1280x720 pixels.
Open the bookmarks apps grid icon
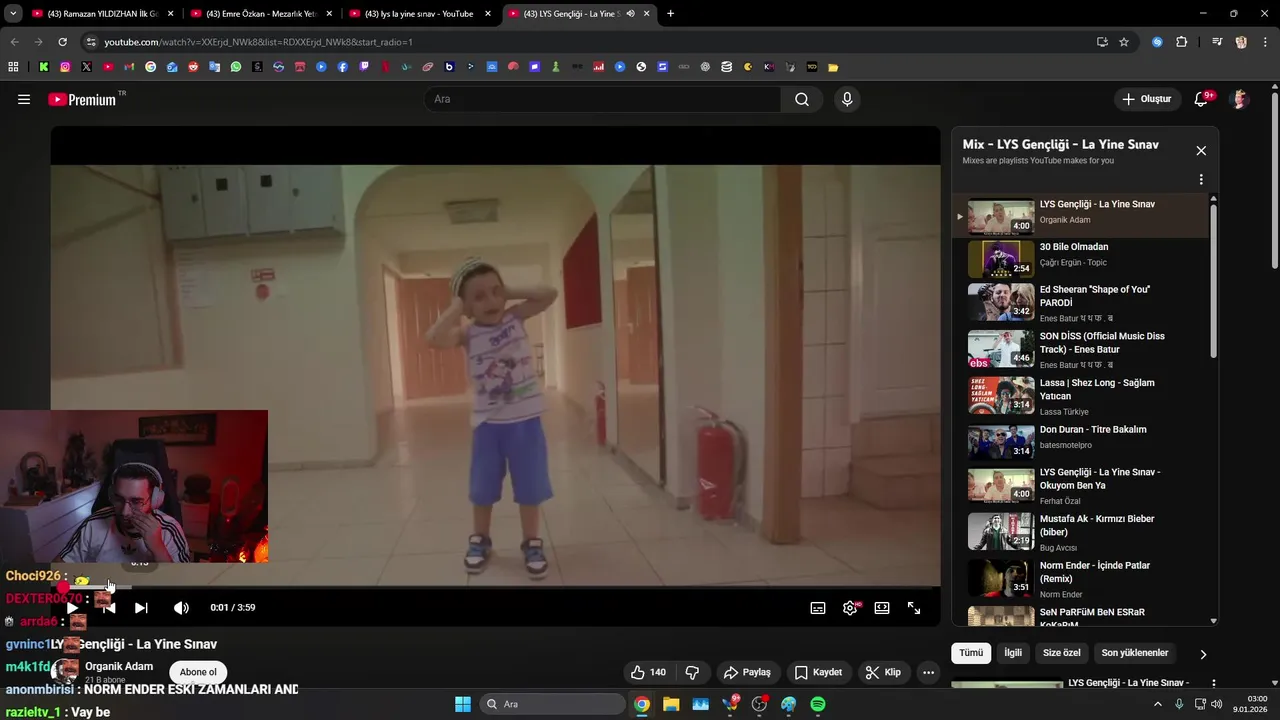coord(13,67)
